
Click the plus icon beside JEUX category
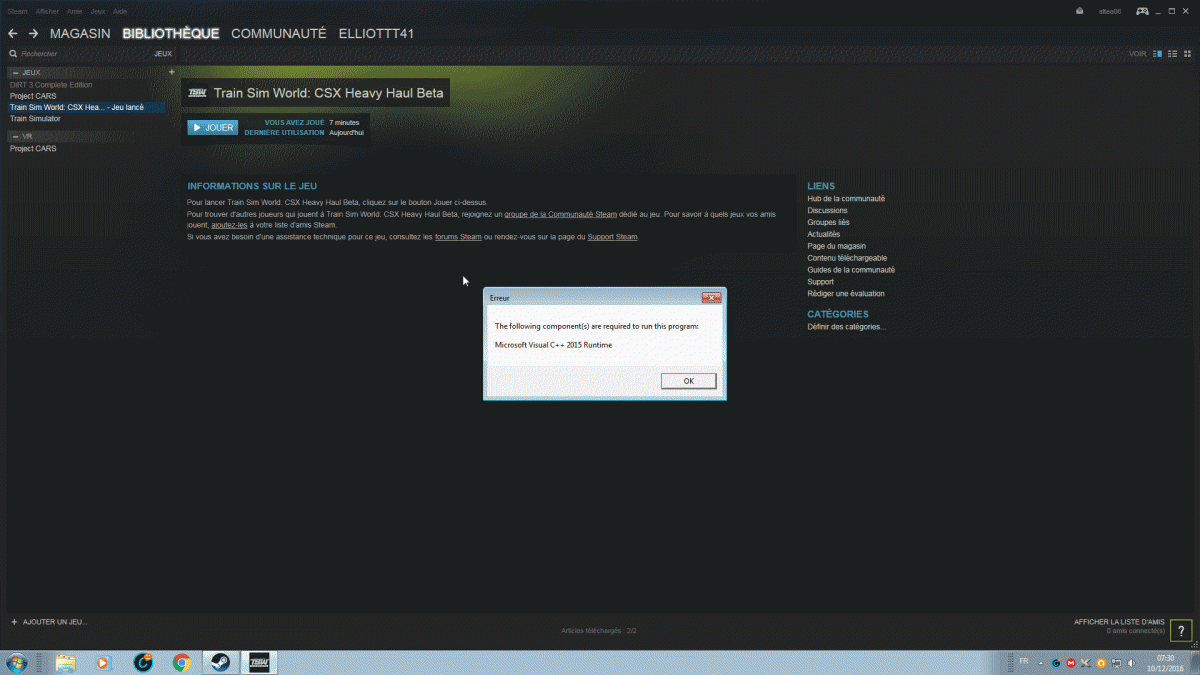pyautogui.click(x=172, y=72)
